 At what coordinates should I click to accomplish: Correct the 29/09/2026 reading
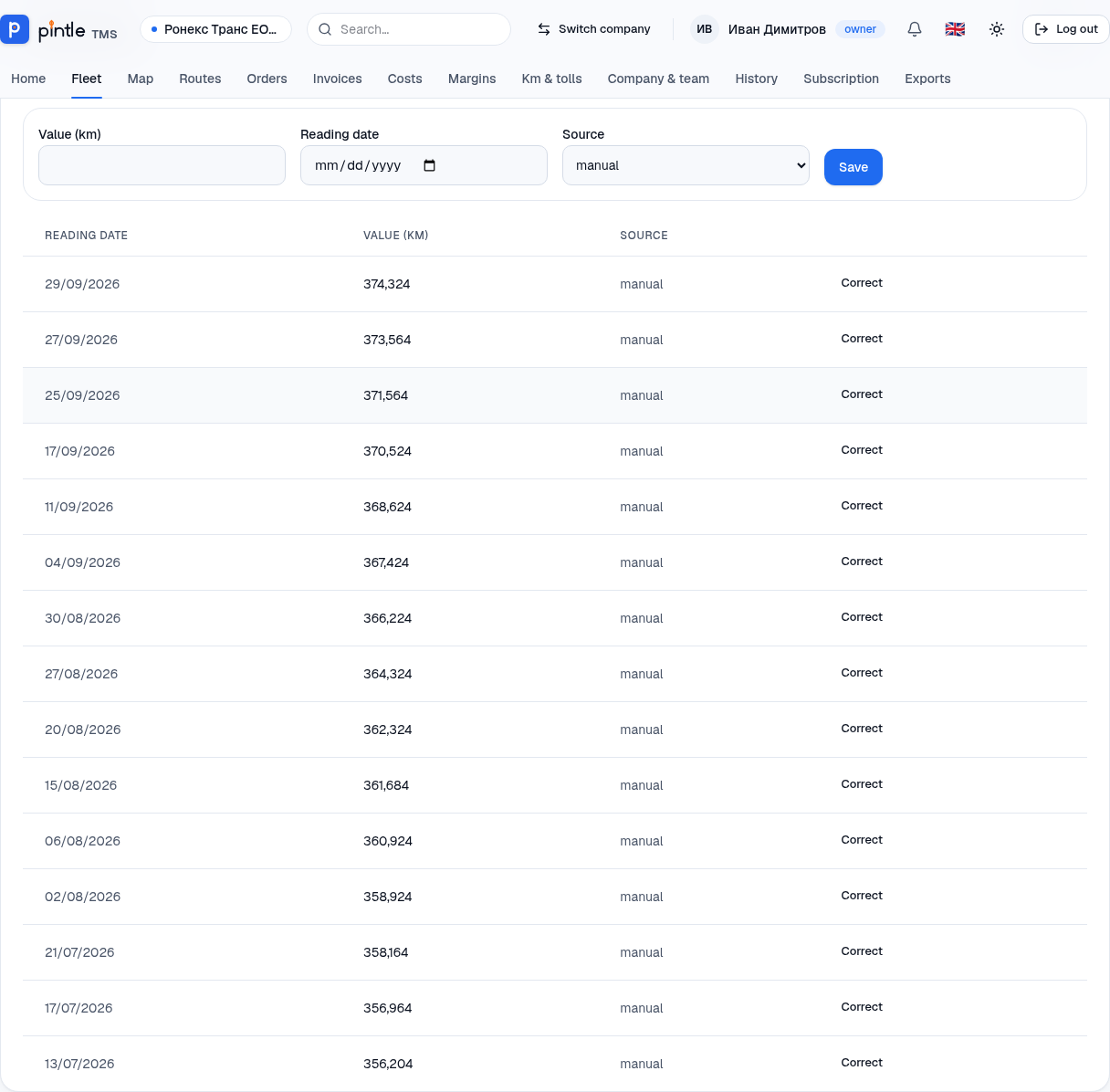pos(862,283)
